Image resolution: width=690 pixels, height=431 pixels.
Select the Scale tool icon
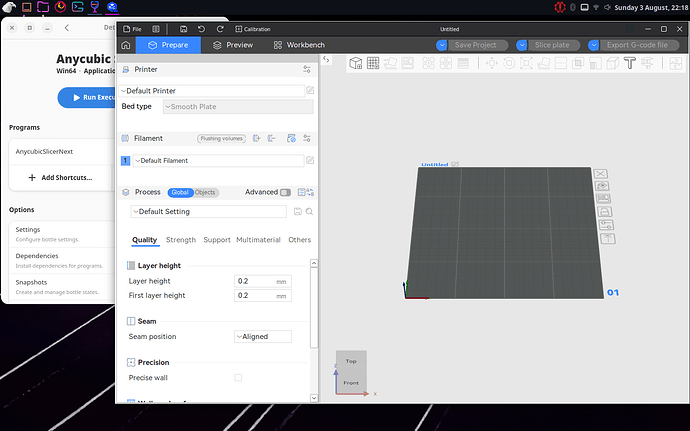point(526,63)
